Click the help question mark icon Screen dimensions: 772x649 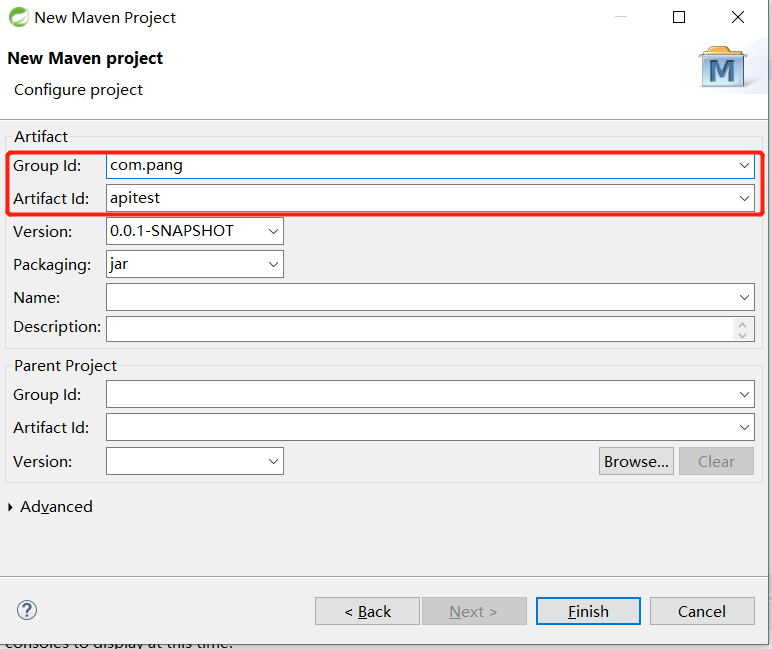coord(27,610)
